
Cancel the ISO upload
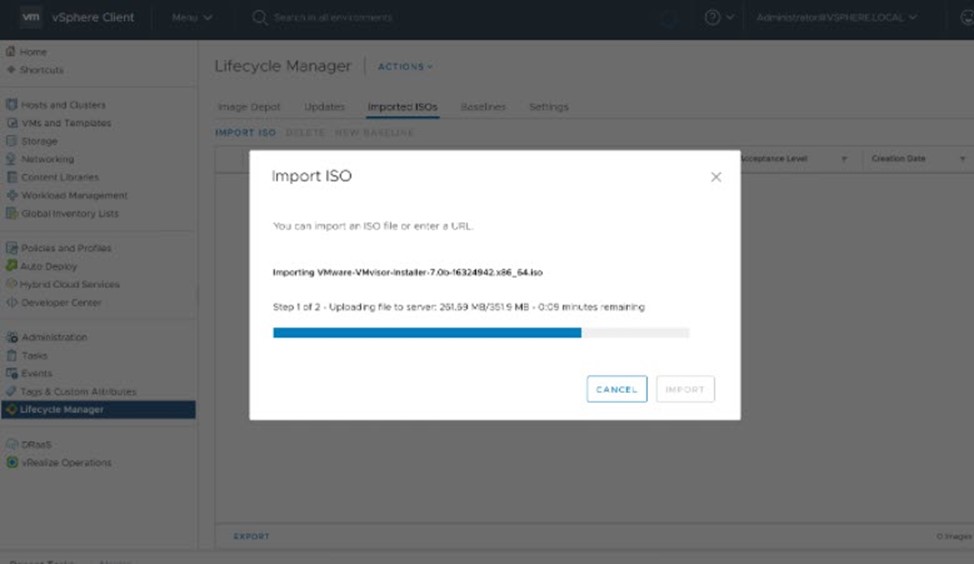coord(617,389)
